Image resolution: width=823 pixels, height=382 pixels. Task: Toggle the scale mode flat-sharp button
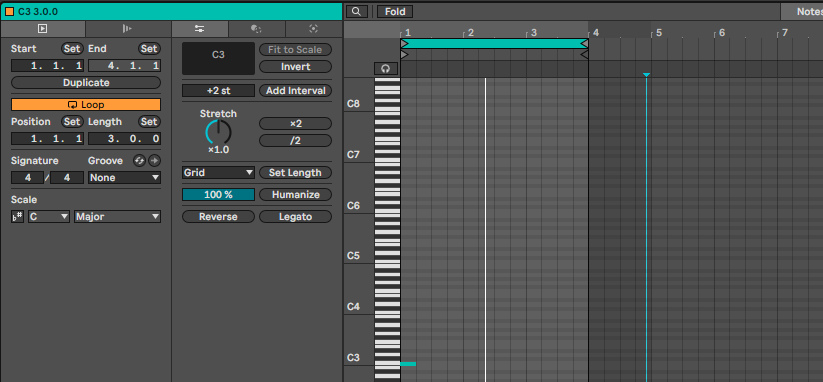coord(17,216)
